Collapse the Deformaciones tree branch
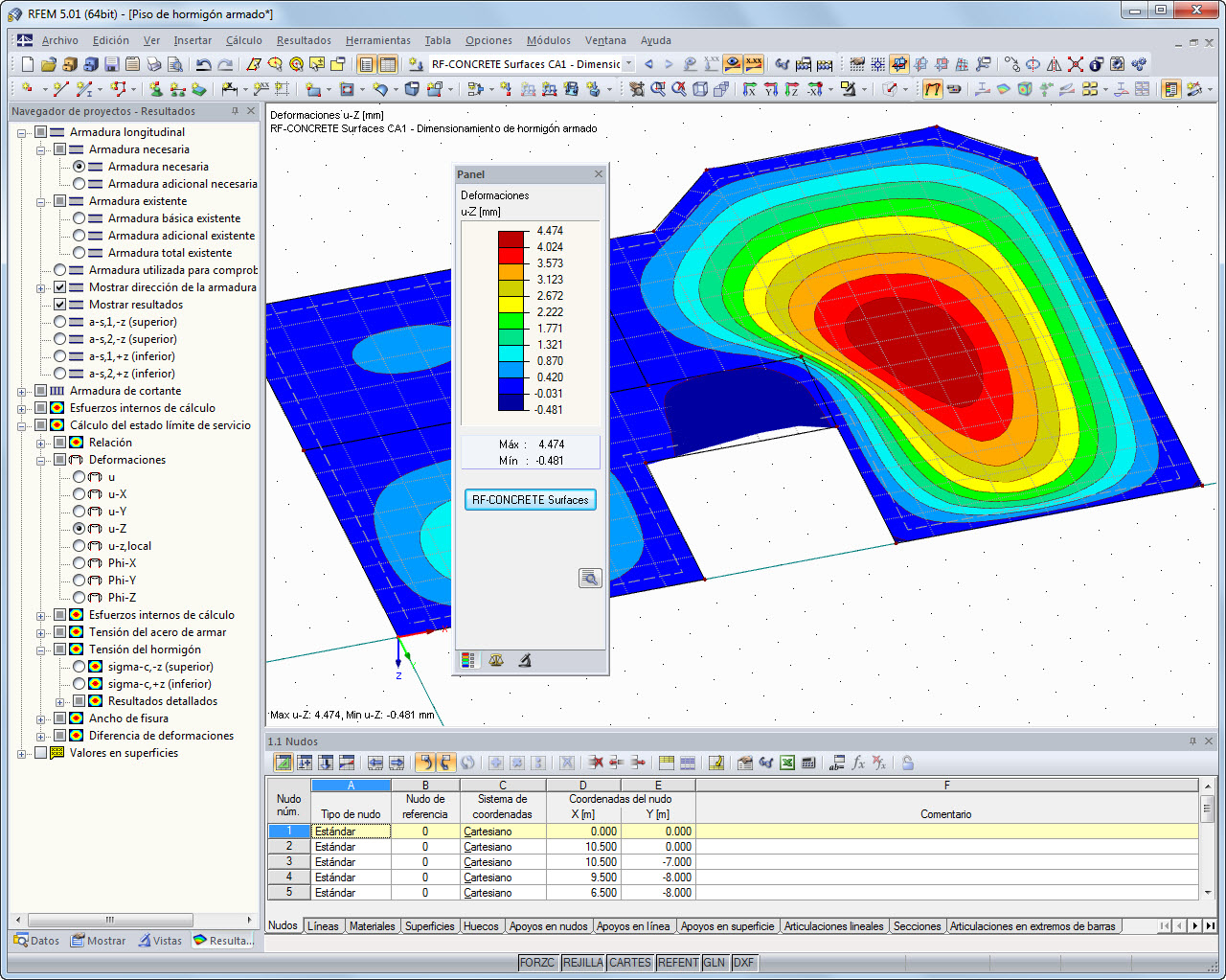Viewport: 1226px width, 980px height. click(x=38, y=459)
